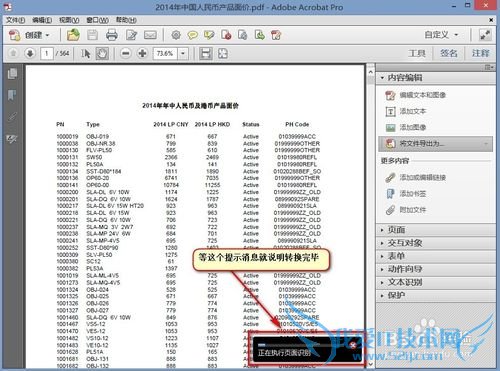This screenshot has width=500, height=371.
Task: Click the document title heading text
Action: [190, 106]
